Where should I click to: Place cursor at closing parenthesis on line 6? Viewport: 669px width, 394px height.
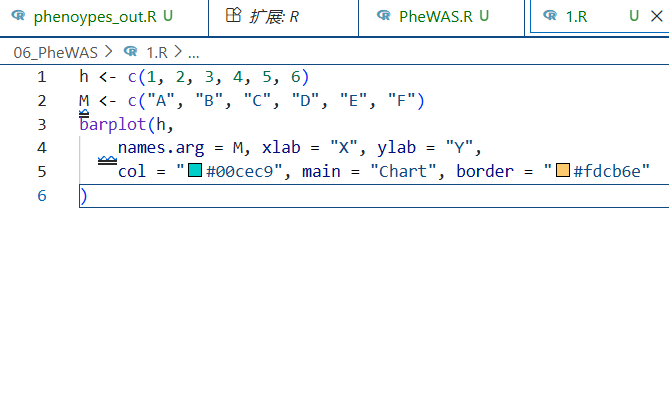(84, 196)
